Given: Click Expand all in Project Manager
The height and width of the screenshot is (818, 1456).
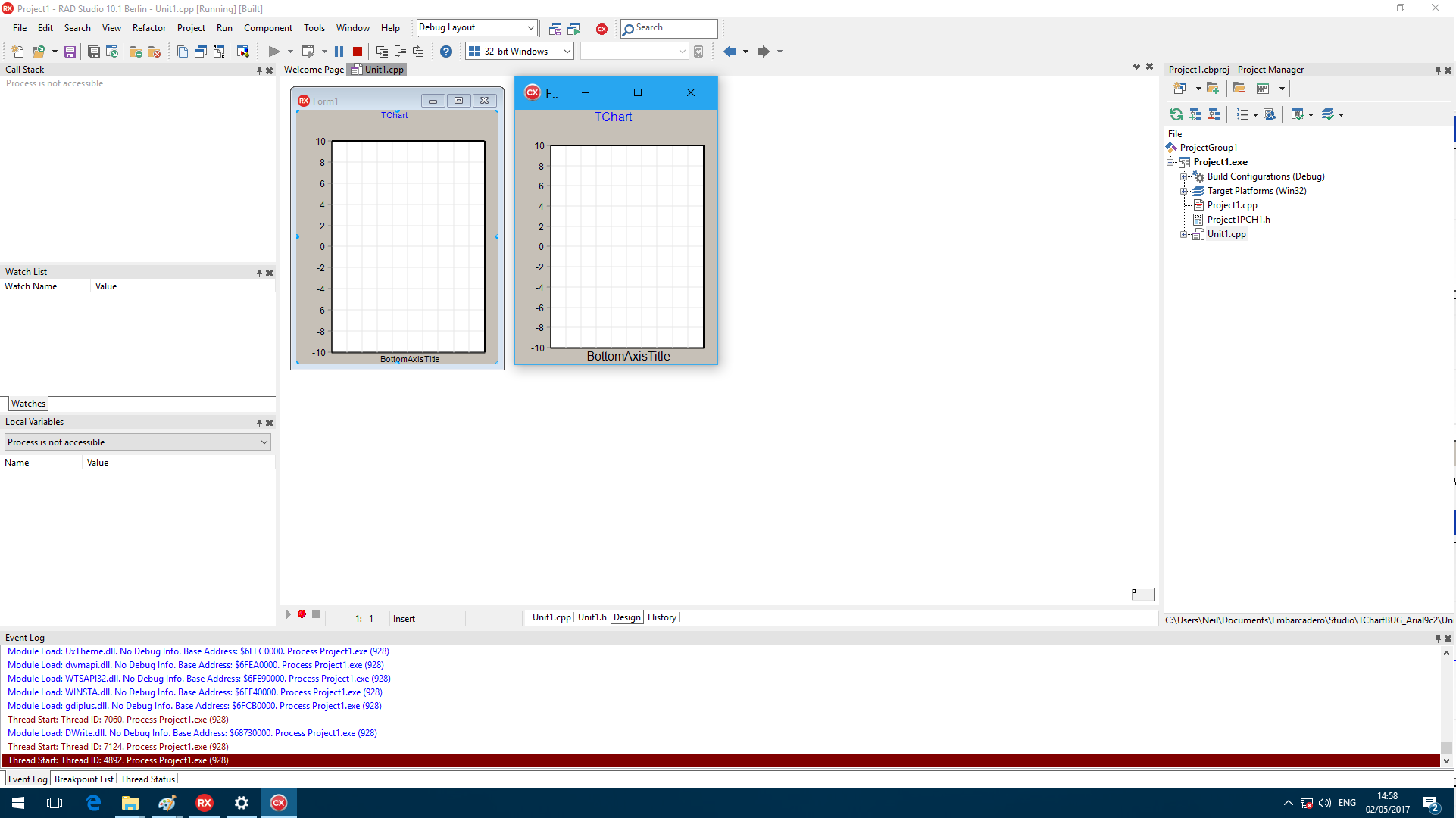Looking at the screenshot, I should (1195, 114).
